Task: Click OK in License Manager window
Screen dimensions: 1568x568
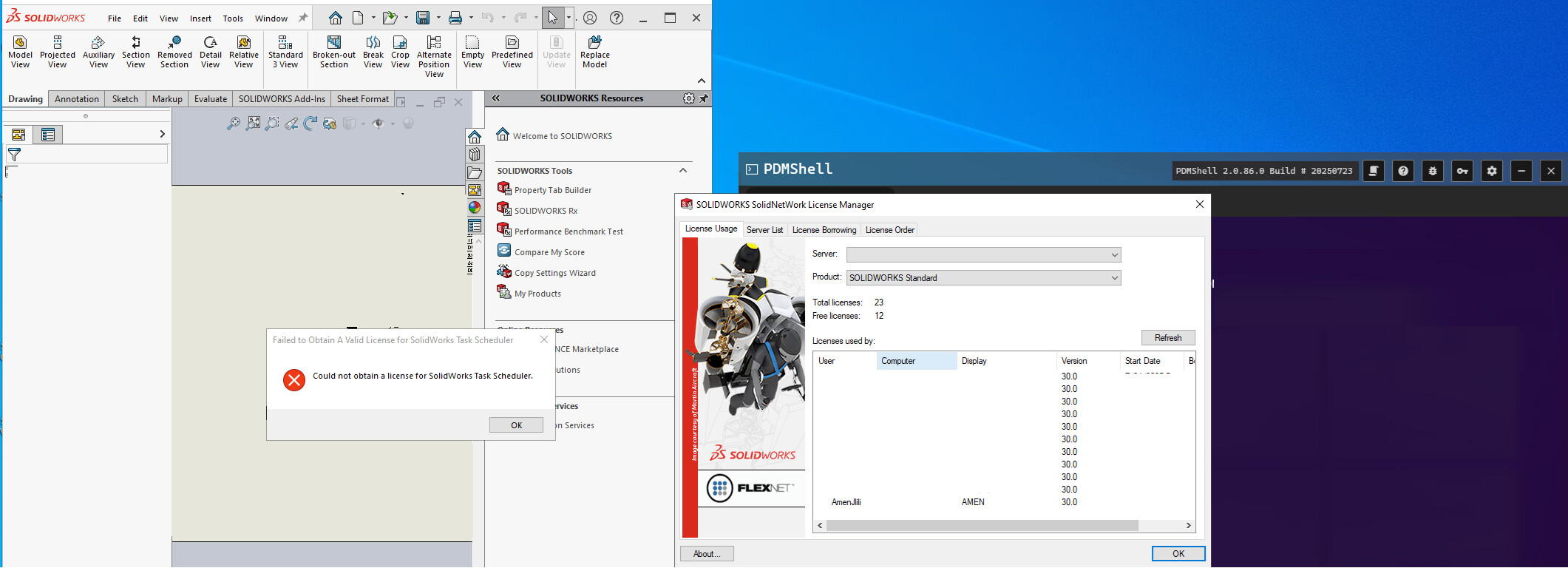Action: [1178, 554]
